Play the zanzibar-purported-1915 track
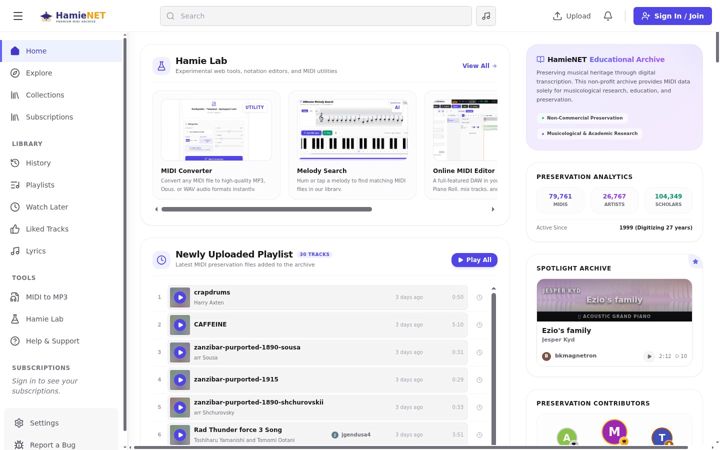The width and height of the screenshot is (720, 450). pyautogui.click(x=180, y=380)
